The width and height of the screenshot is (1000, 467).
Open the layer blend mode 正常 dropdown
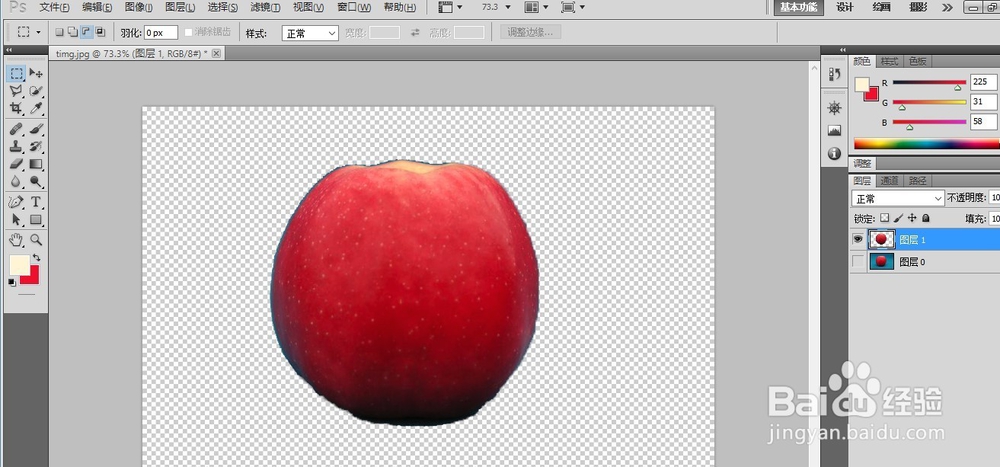(x=897, y=198)
